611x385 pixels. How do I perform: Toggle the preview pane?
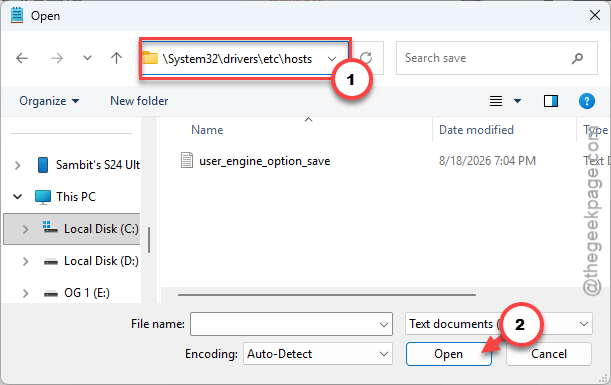pos(551,101)
